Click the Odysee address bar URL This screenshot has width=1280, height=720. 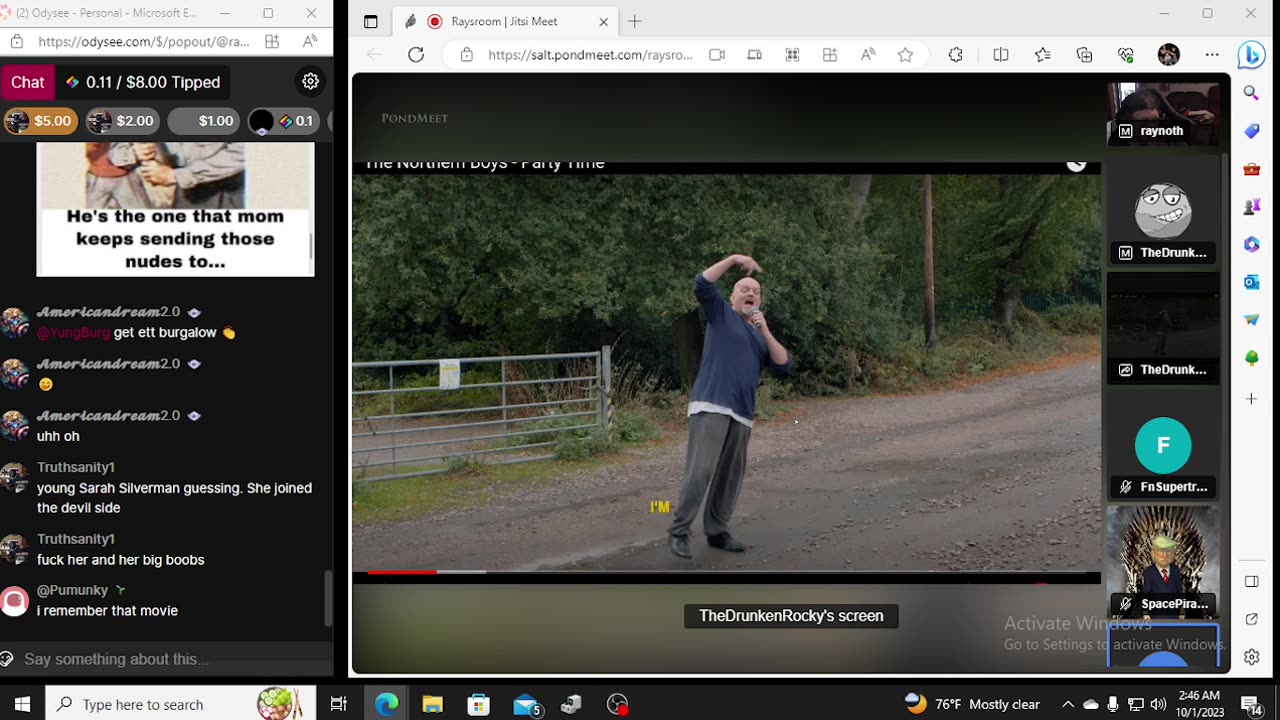tap(144, 41)
